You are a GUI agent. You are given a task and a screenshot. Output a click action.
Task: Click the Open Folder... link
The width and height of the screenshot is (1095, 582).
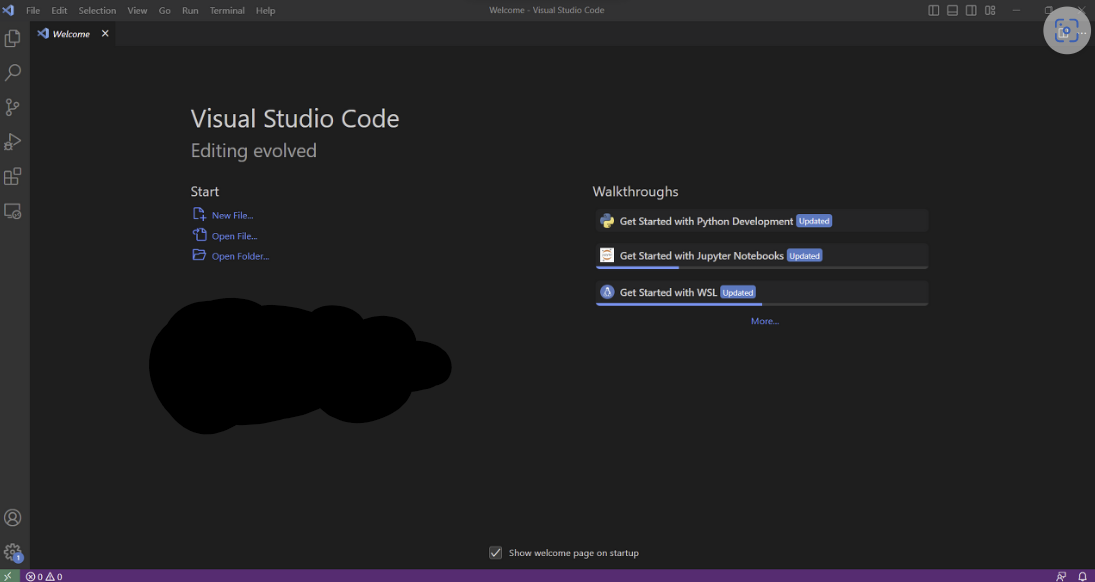point(240,256)
